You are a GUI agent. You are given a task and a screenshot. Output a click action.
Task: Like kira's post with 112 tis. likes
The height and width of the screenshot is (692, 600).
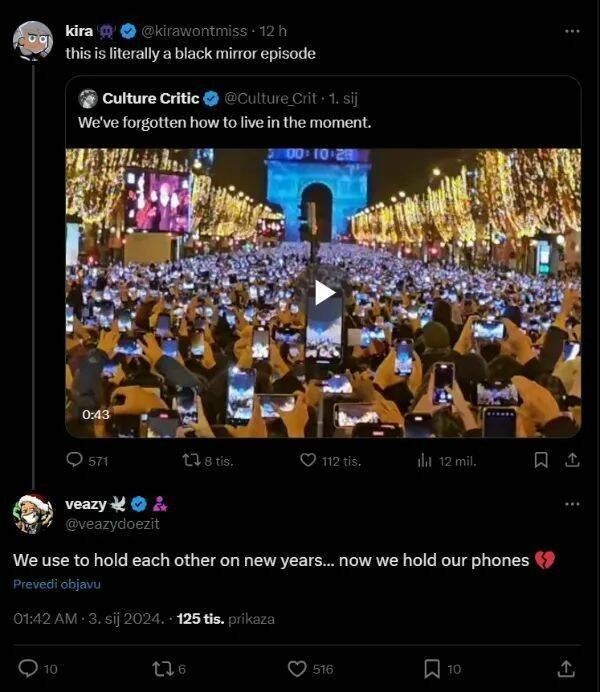click(309, 460)
